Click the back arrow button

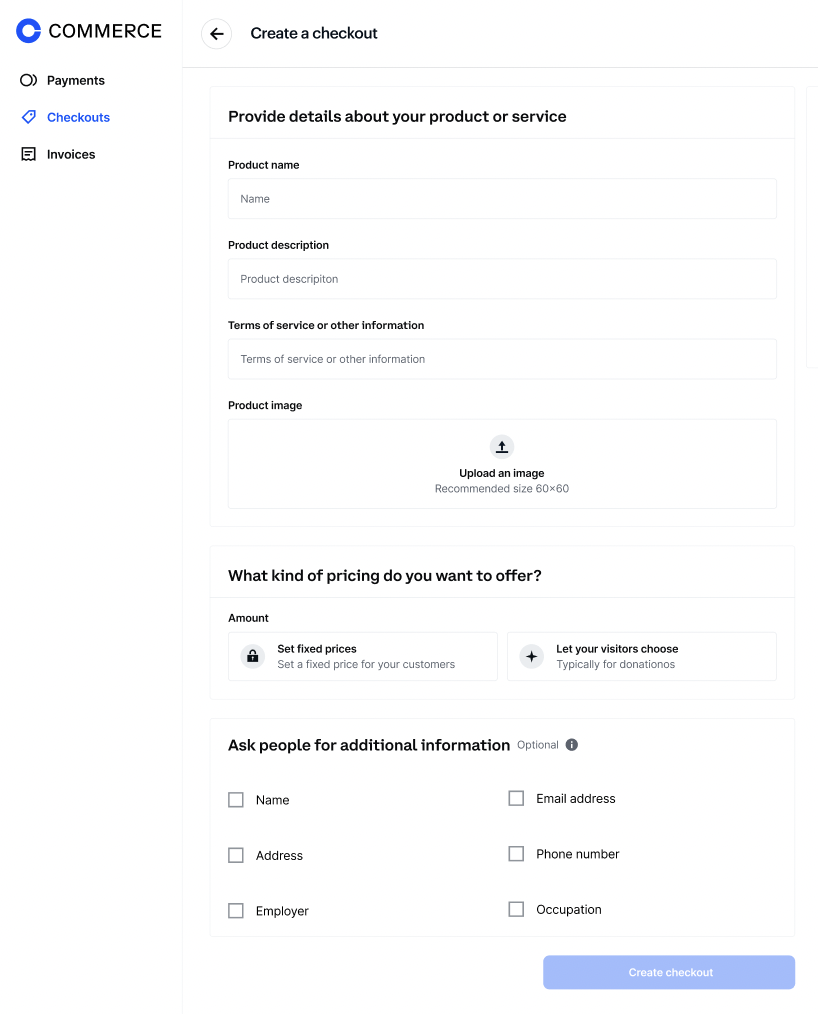tap(216, 34)
